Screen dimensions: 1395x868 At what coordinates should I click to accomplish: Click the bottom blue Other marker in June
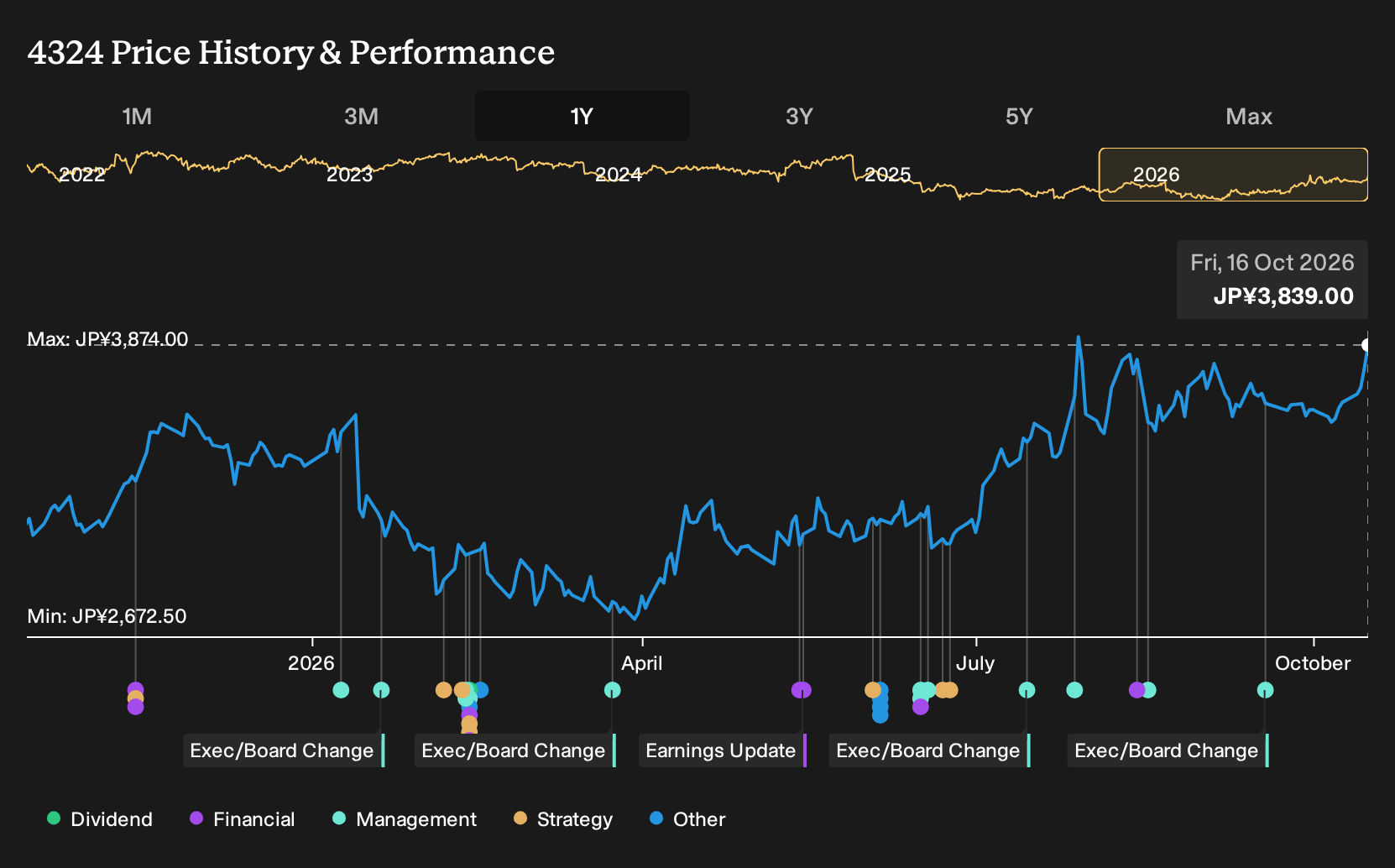coord(880,715)
